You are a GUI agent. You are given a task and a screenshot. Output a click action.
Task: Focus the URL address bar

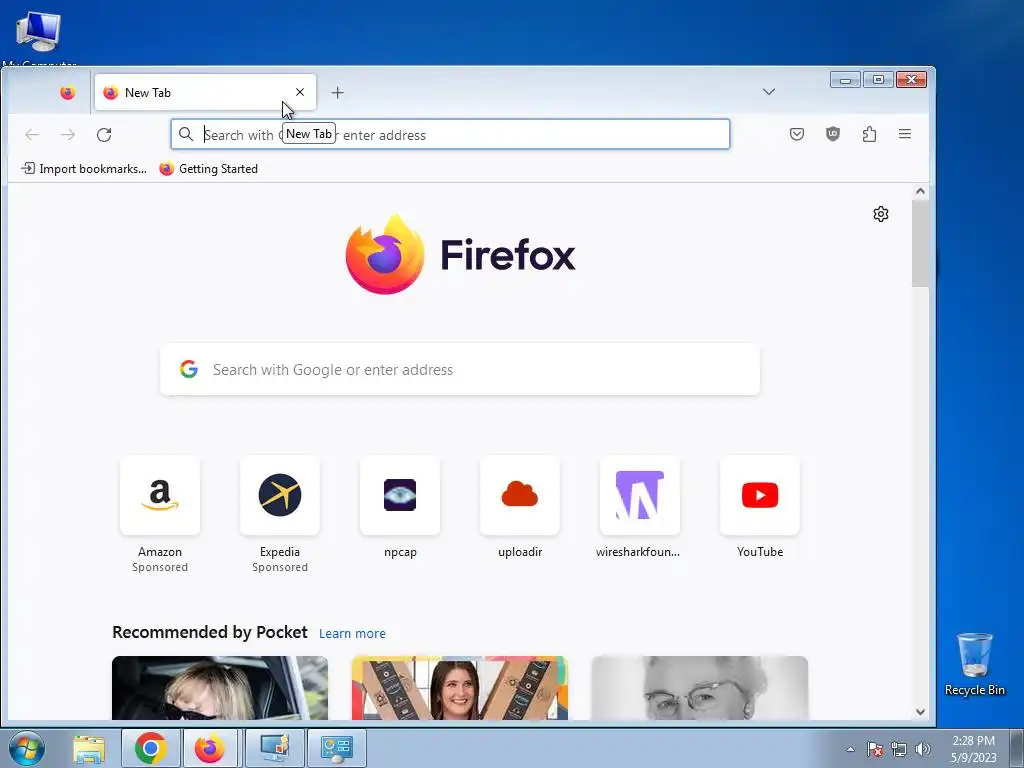click(x=450, y=135)
